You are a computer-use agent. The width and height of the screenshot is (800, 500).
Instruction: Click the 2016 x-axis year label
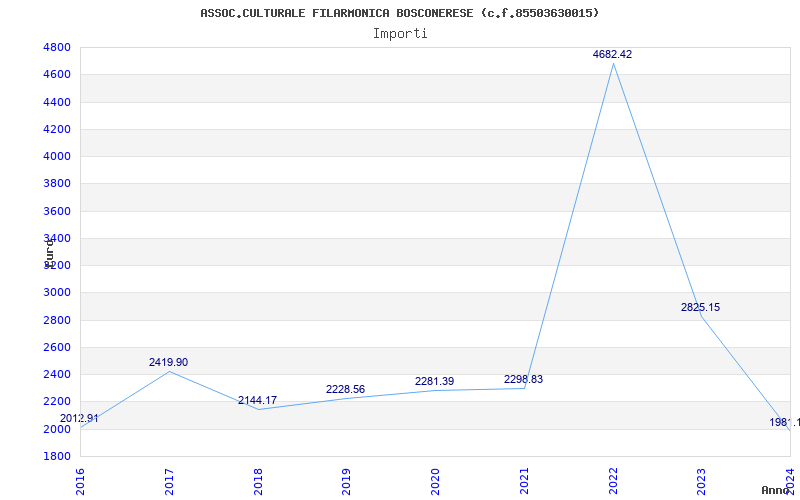[80, 482]
